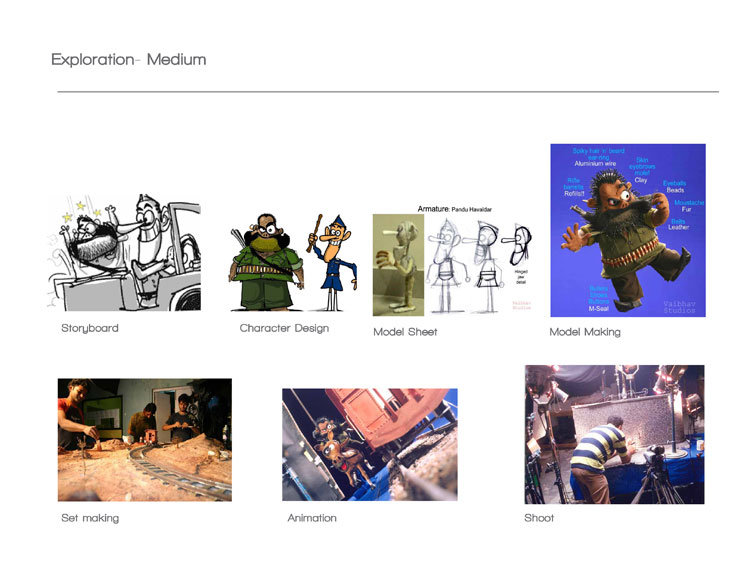Select the 'Set making' caption
Viewport: 750px width, 563px height.
(x=90, y=518)
